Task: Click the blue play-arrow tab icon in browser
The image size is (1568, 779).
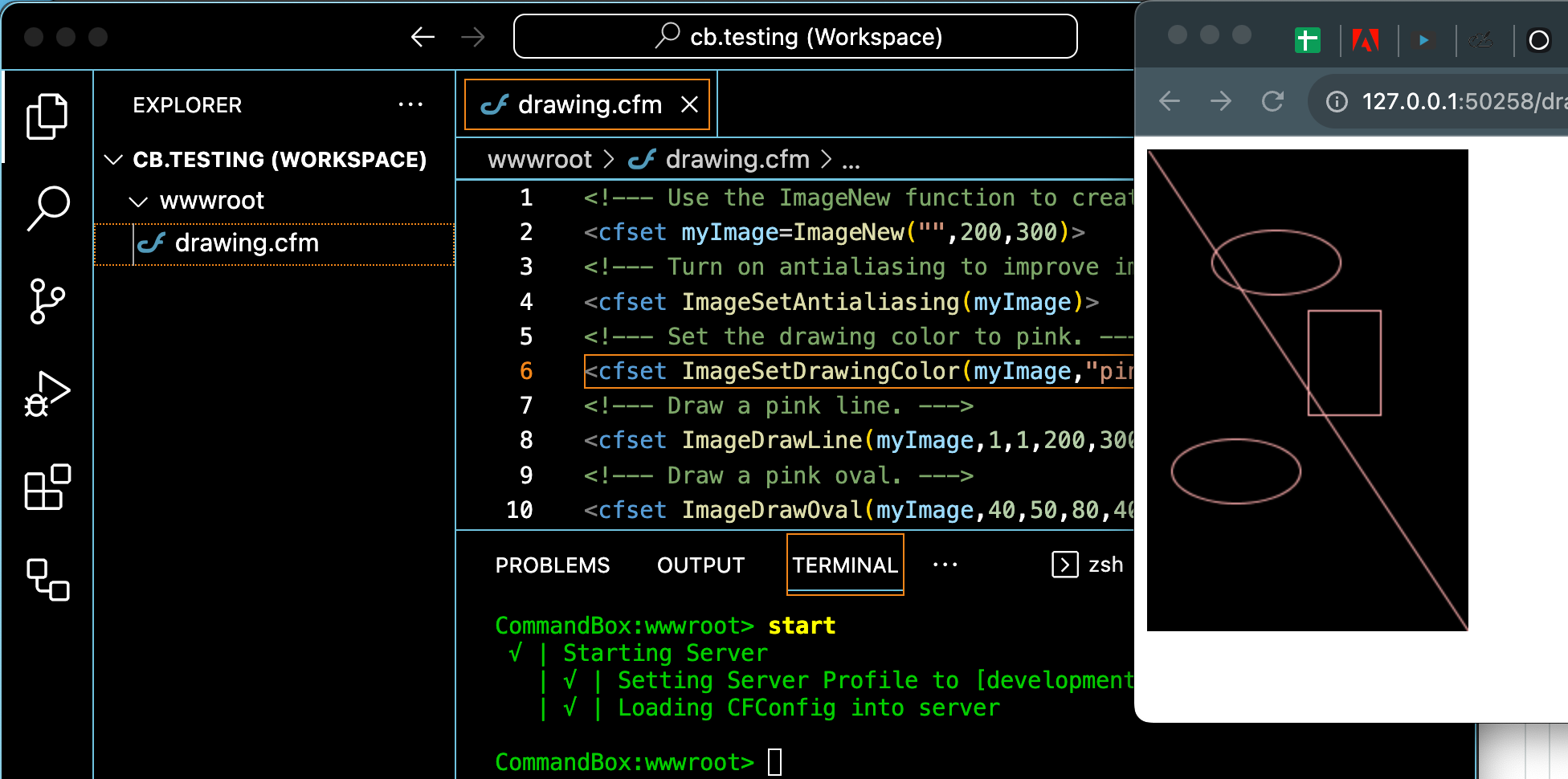Action: pos(1423,39)
